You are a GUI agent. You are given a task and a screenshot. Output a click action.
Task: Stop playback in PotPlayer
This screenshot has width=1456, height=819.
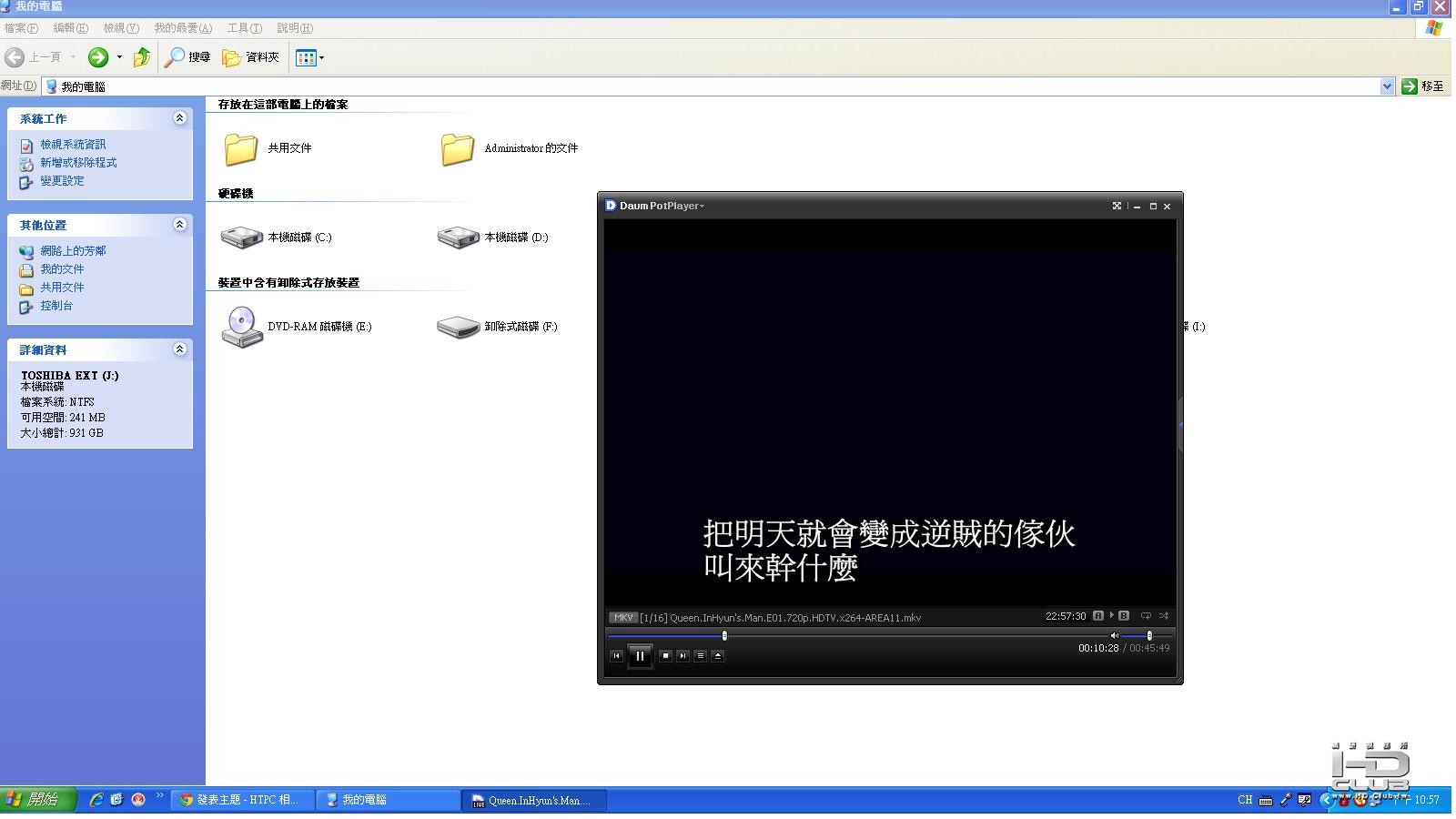pos(665,655)
